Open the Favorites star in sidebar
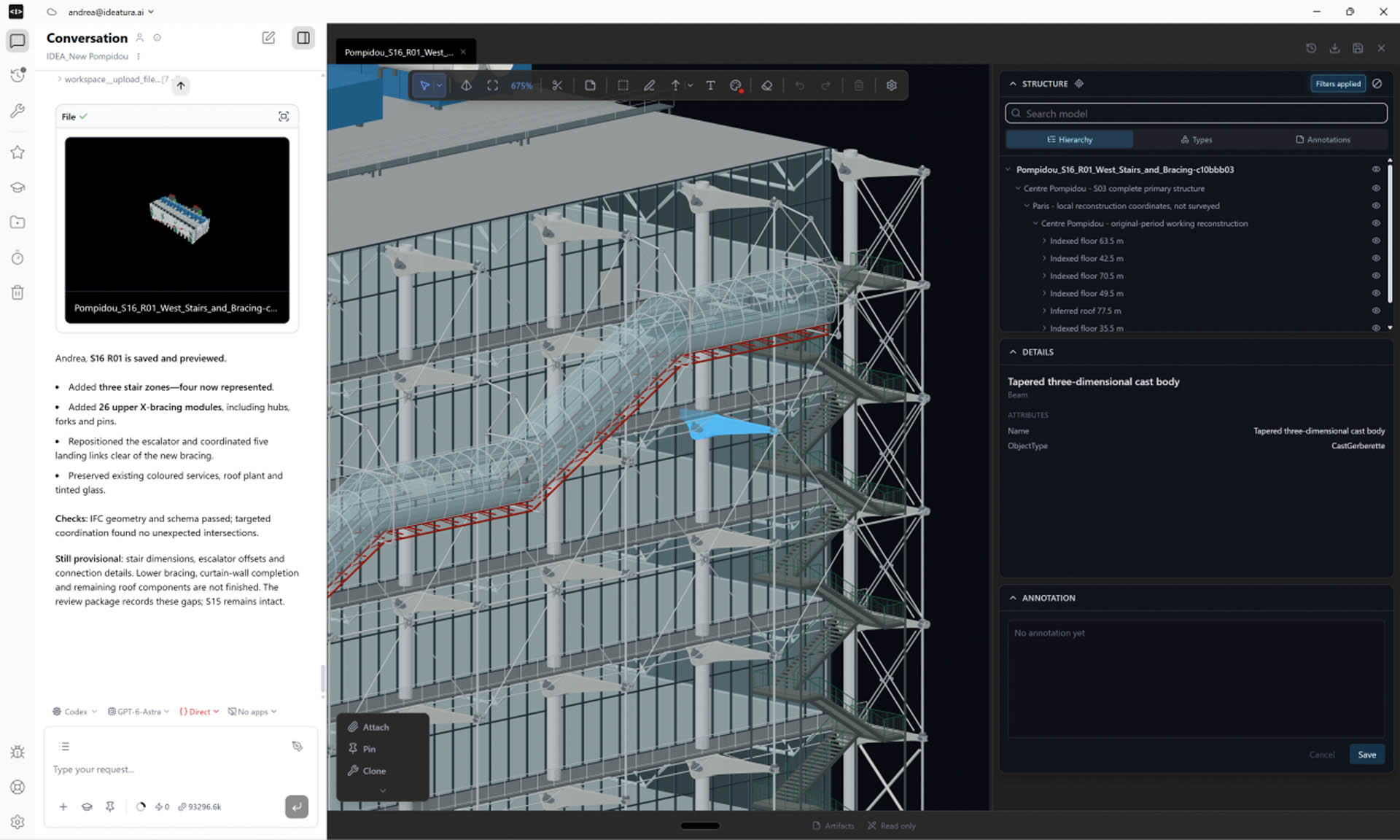This screenshot has width=1400, height=840. [17, 152]
